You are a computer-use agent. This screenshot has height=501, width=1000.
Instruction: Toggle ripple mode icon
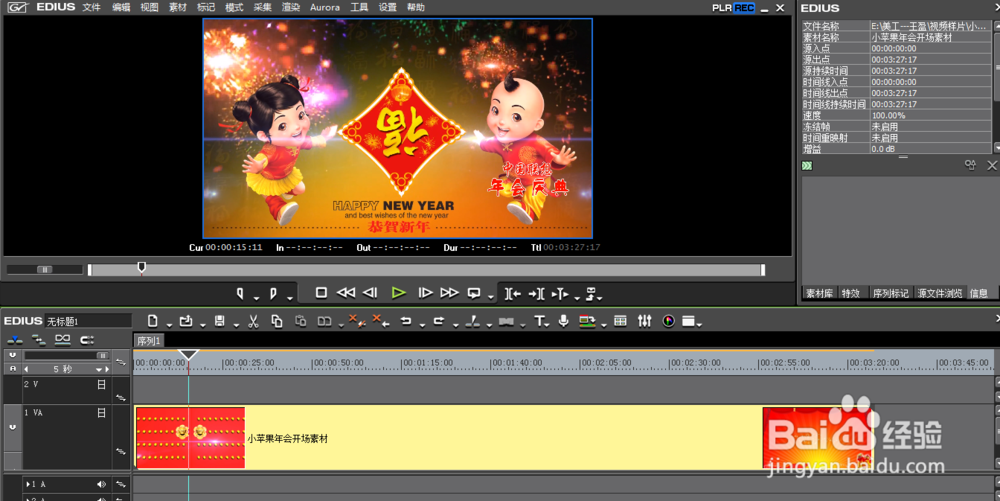(x=38, y=340)
